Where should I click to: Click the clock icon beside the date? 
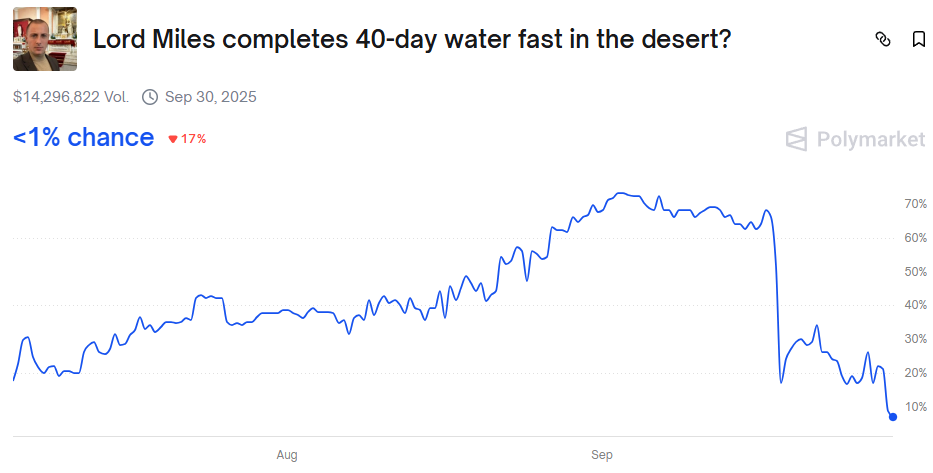point(150,97)
